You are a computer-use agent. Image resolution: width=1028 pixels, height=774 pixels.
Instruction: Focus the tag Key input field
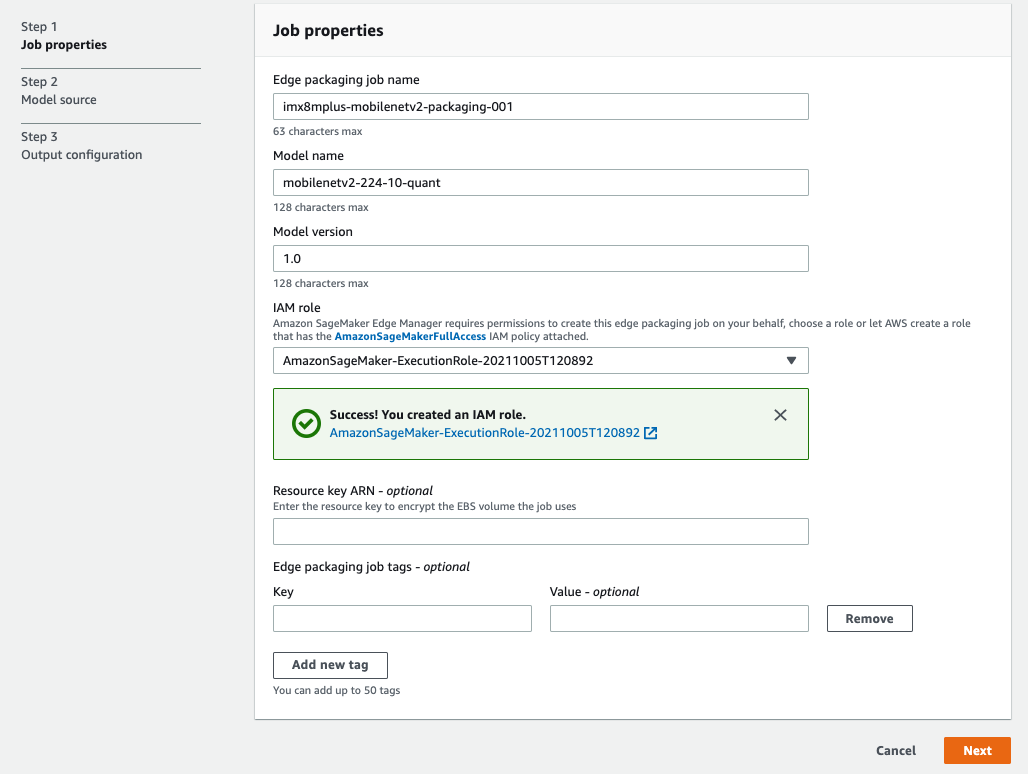click(403, 619)
